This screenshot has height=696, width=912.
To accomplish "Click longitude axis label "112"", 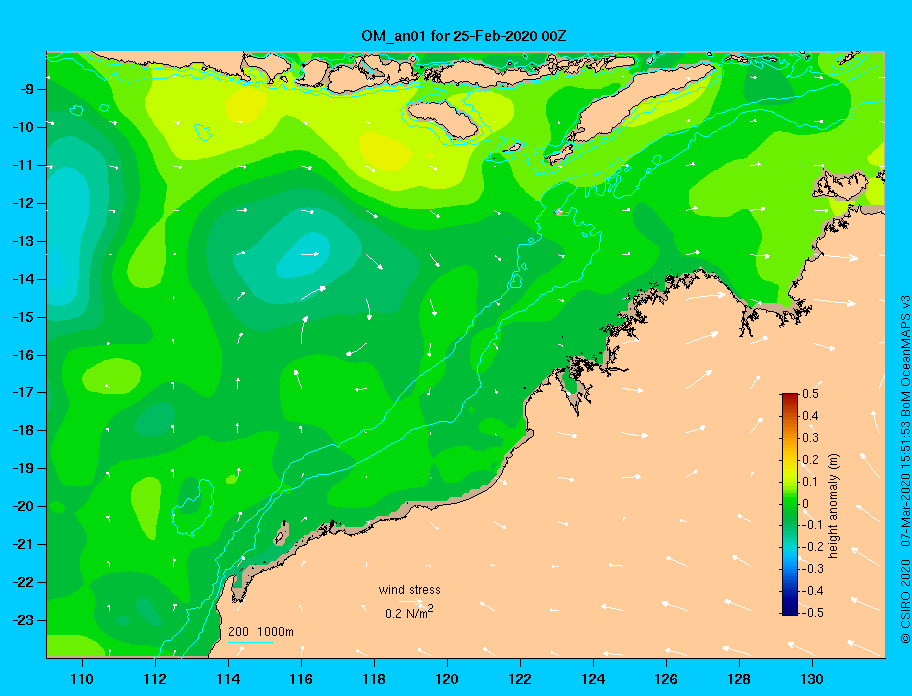I will click(155, 679).
